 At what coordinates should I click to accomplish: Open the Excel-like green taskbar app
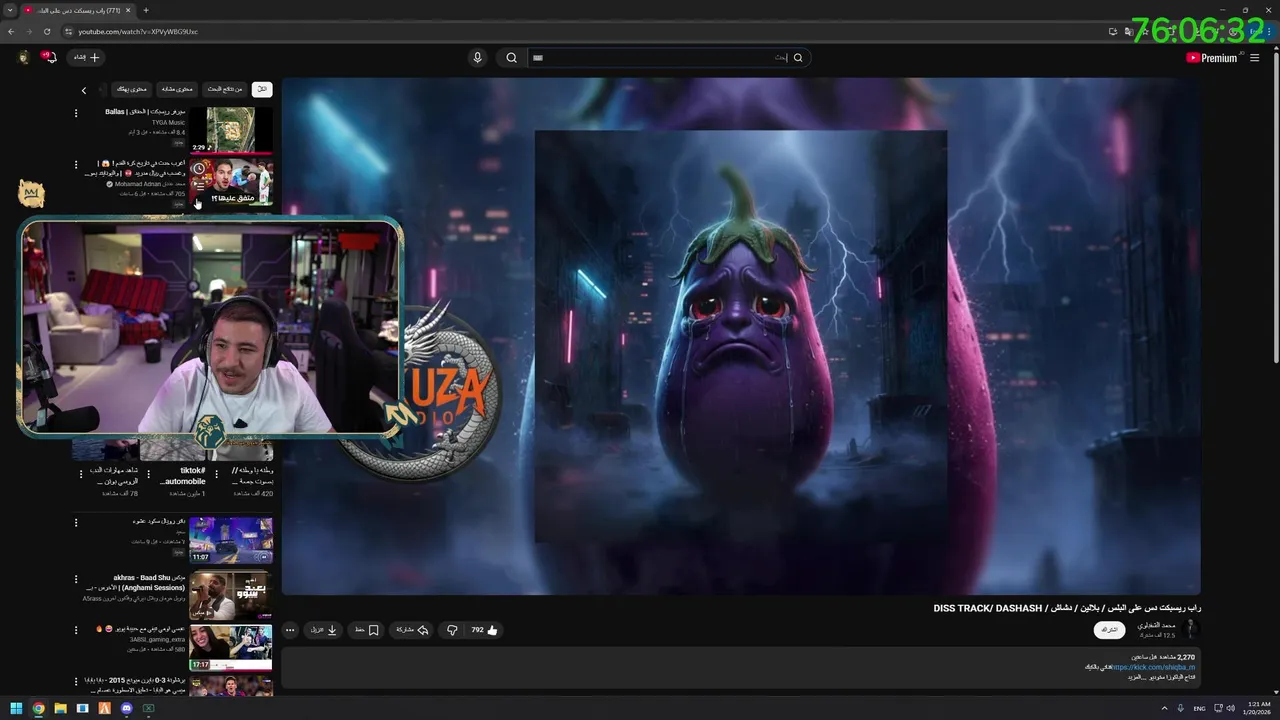tap(148, 708)
